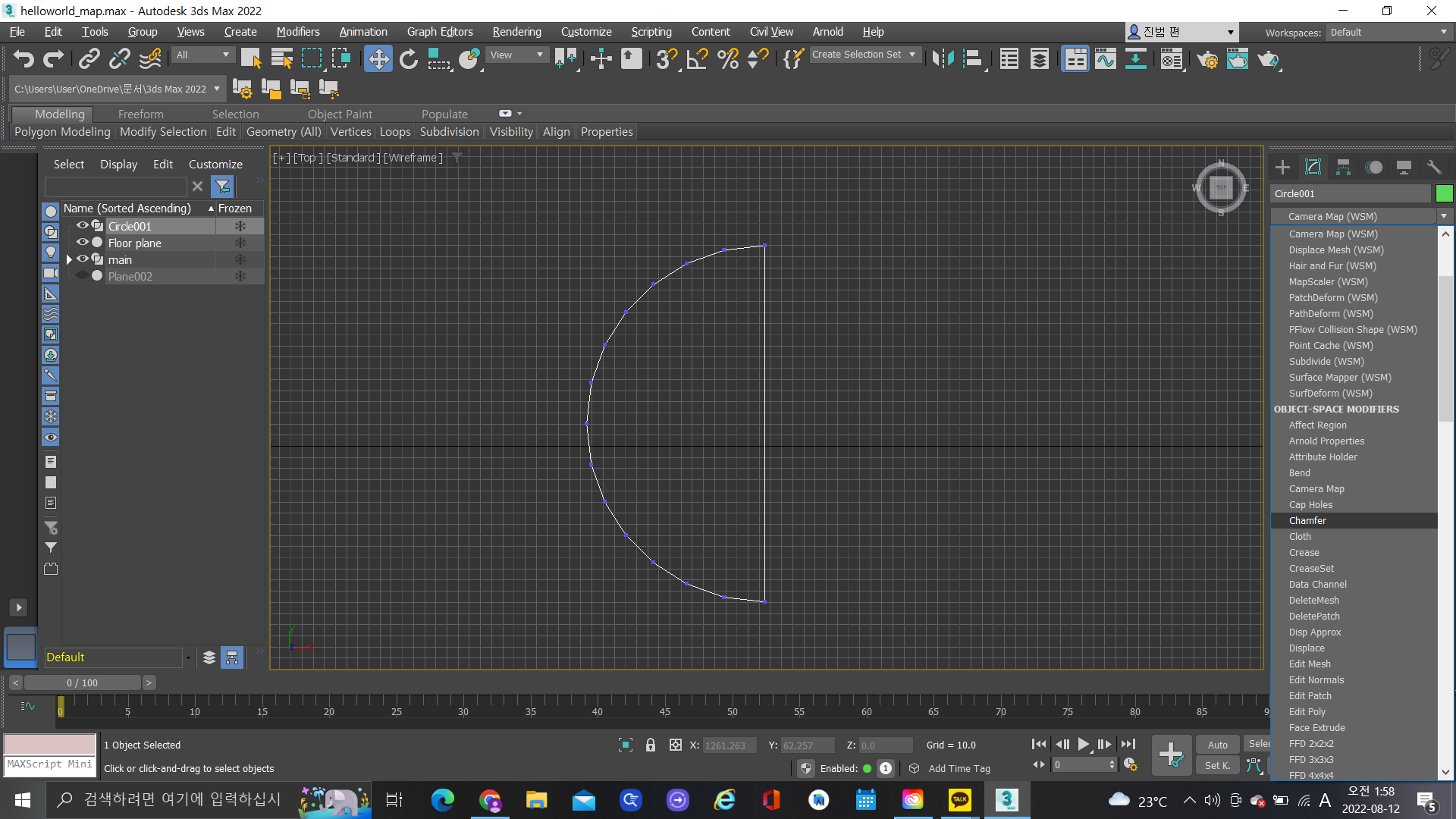Image resolution: width=1456 pixels, height=819 pixels.
Task: Open the Create Selection Set dropdown
Action: (x=912, y=55)
